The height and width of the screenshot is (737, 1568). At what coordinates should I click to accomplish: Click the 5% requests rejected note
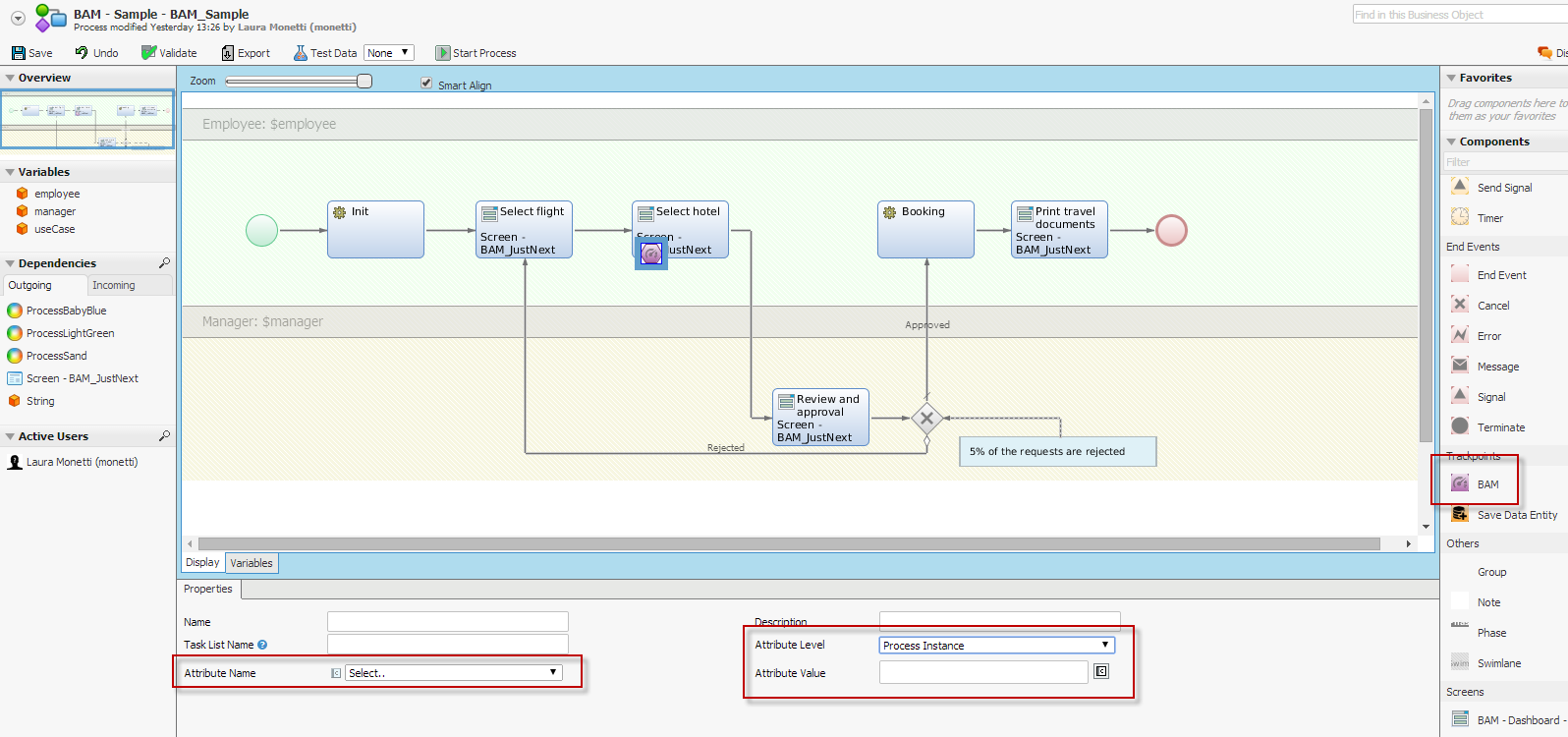1058,452
